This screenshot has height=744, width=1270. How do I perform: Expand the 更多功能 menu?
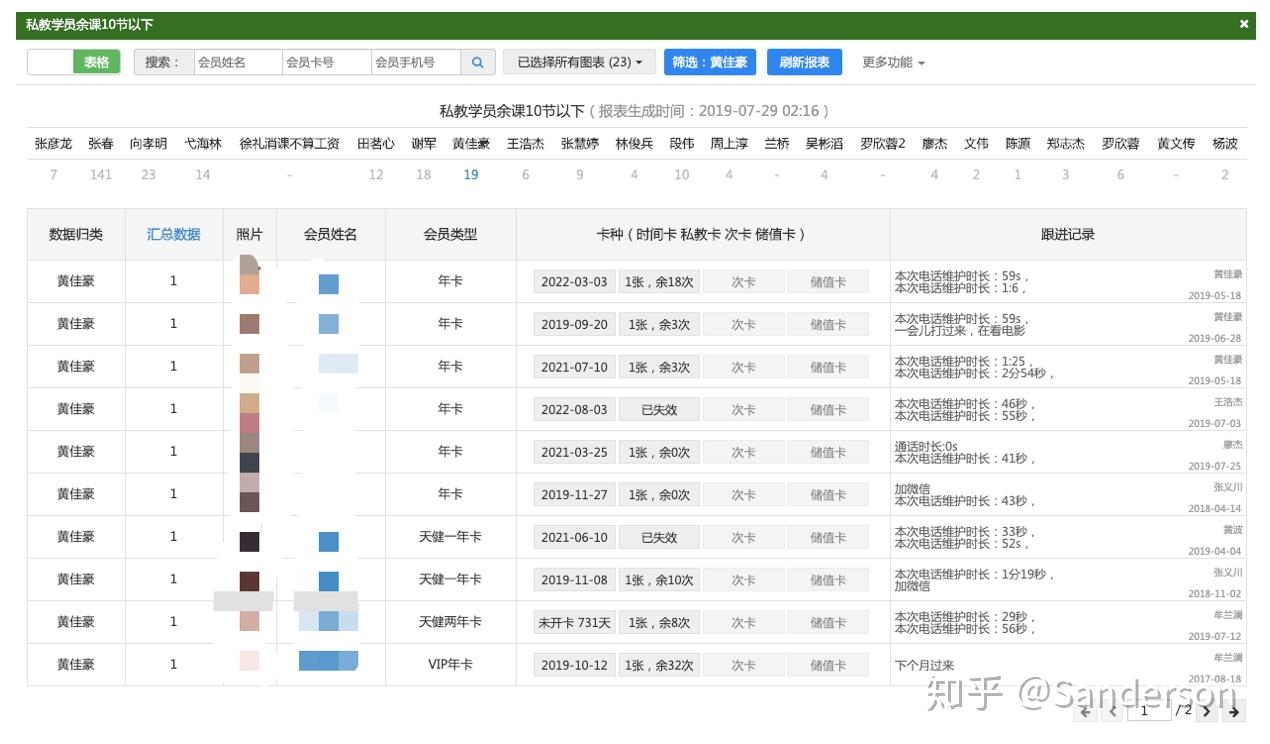pos(893,62)
